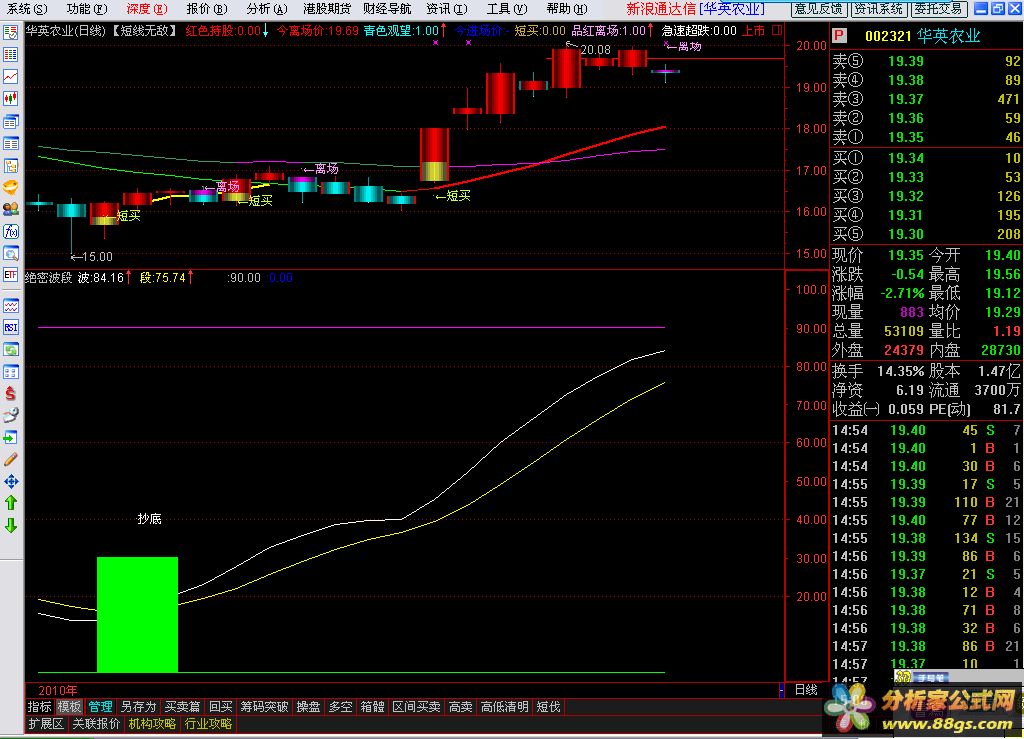Viewport: 1024px width, 739px height.
Task: Toggle the 模板 mode tab
Action: [x=69, y=706]
